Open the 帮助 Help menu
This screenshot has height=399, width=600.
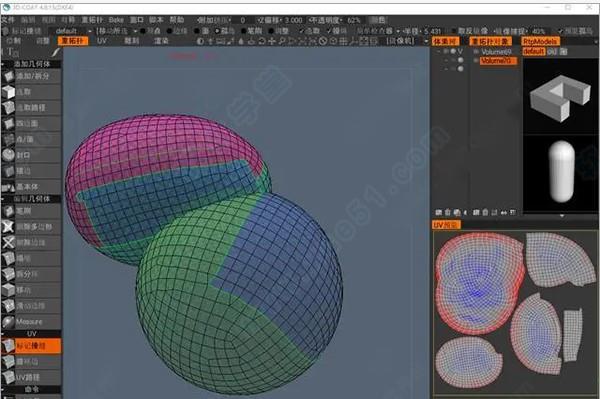pyautogui.click(x=177, y=20)
